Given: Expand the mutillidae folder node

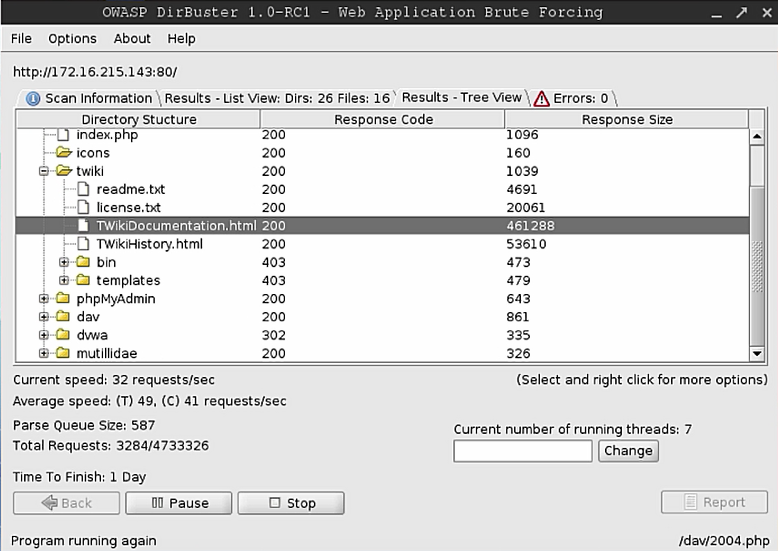Looking at the screenshot, I should point(44,353).
